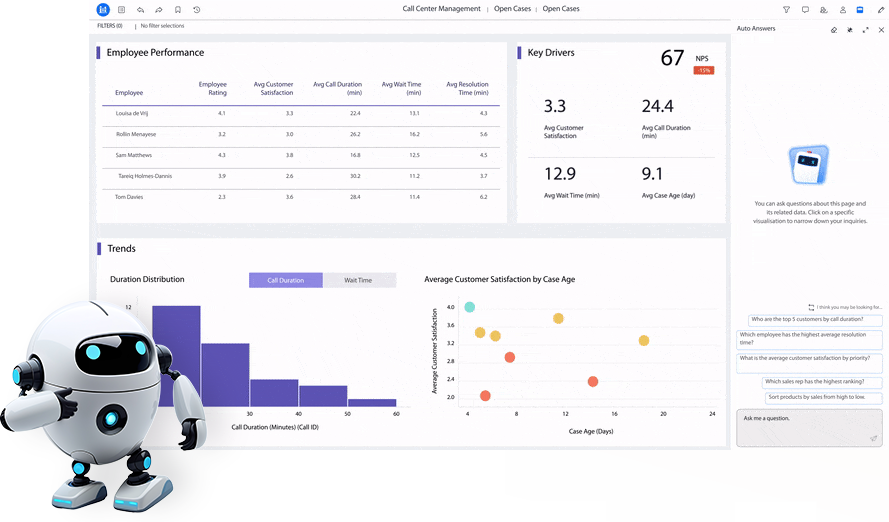Open the bookmark icon in toolbar
Image resolution: width=889 pixels, height=522 pixels.
click(x=178, y=9)
